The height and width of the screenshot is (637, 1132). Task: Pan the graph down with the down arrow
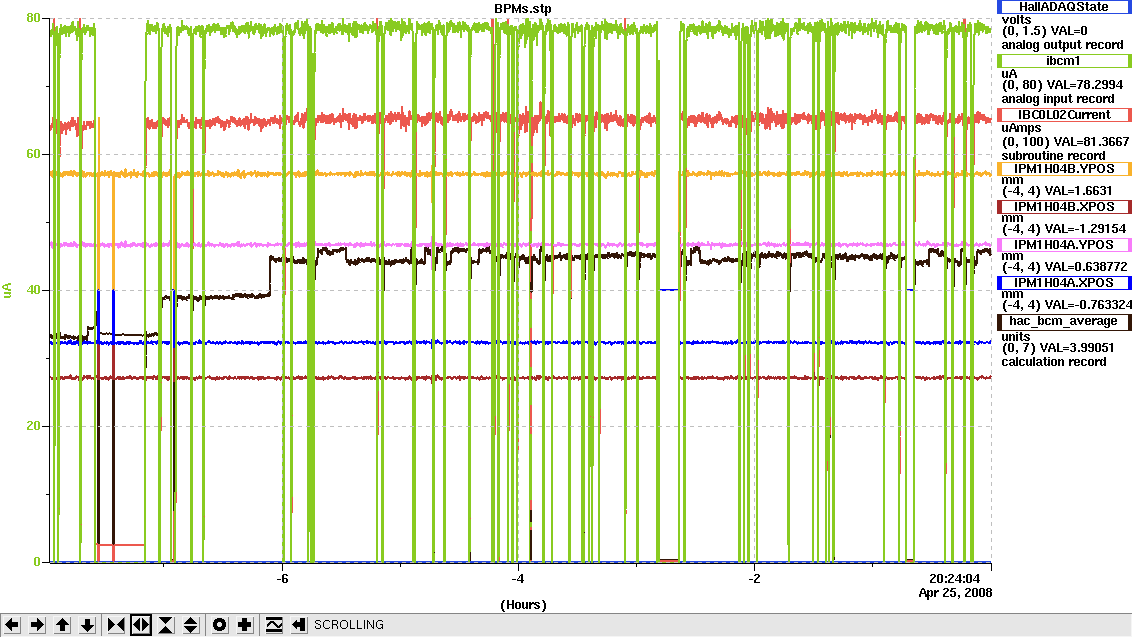(88, 625)
